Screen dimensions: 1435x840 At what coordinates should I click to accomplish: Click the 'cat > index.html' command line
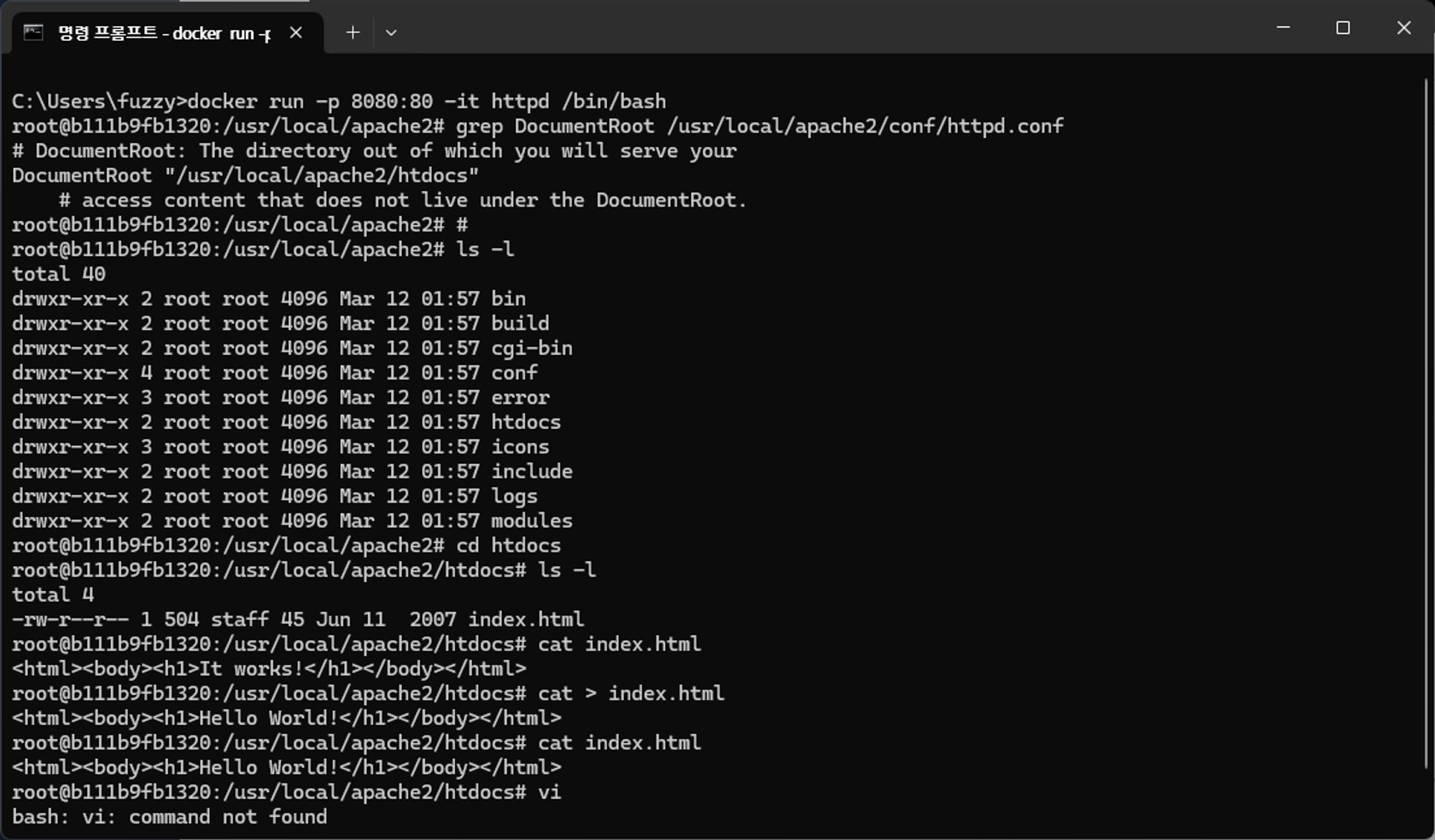click(368, 694)
